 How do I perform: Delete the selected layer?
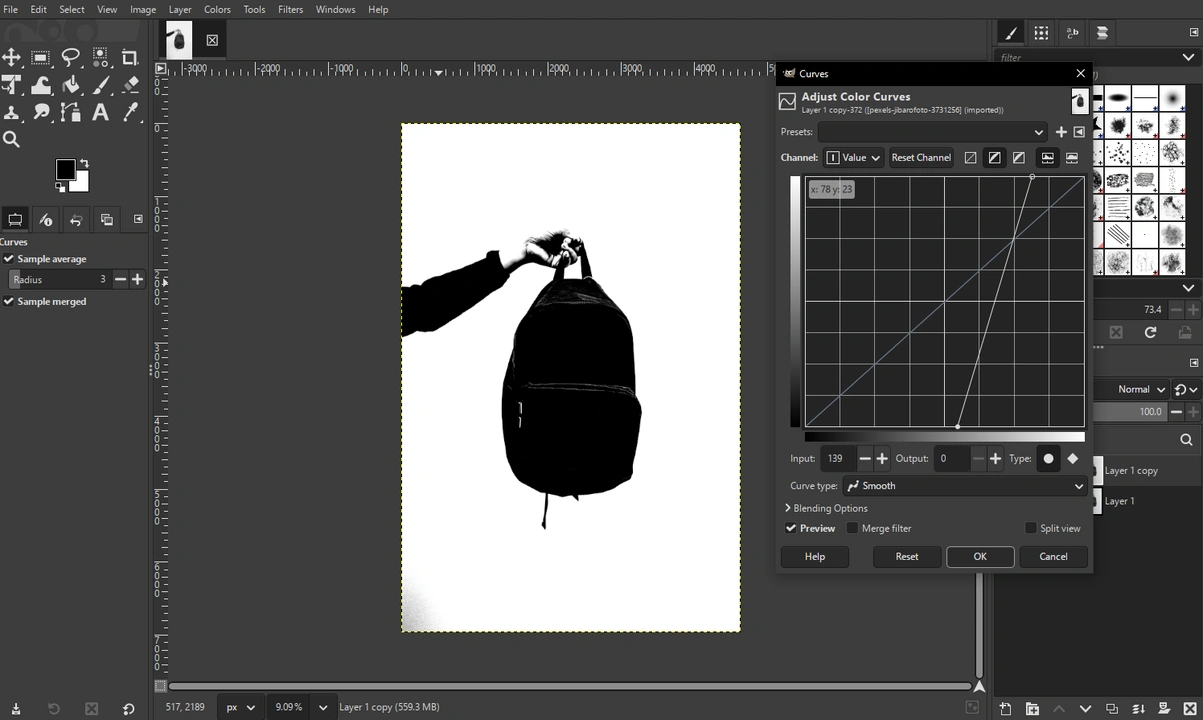[x=1189, y=709]
